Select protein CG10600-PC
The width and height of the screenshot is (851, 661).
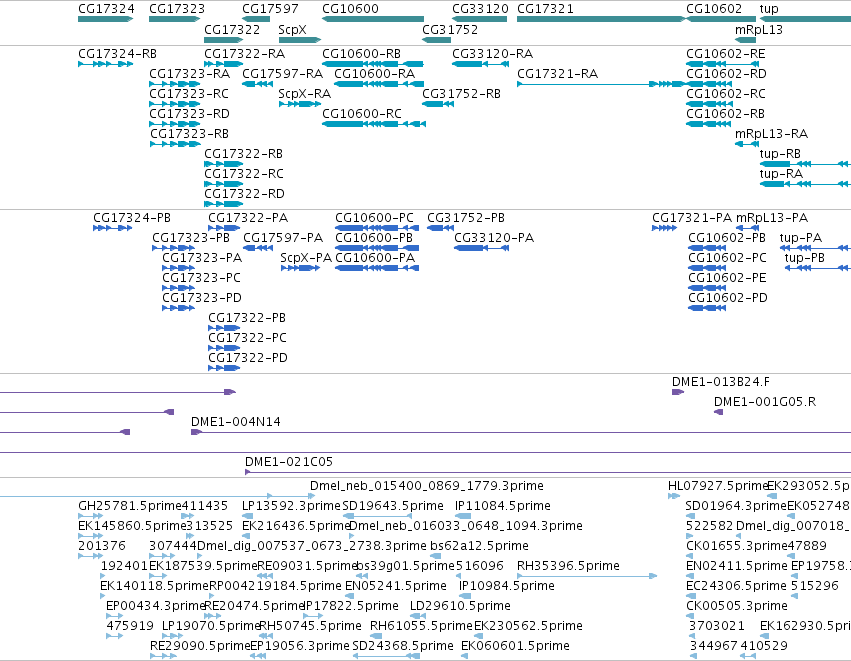pos(374,218)
